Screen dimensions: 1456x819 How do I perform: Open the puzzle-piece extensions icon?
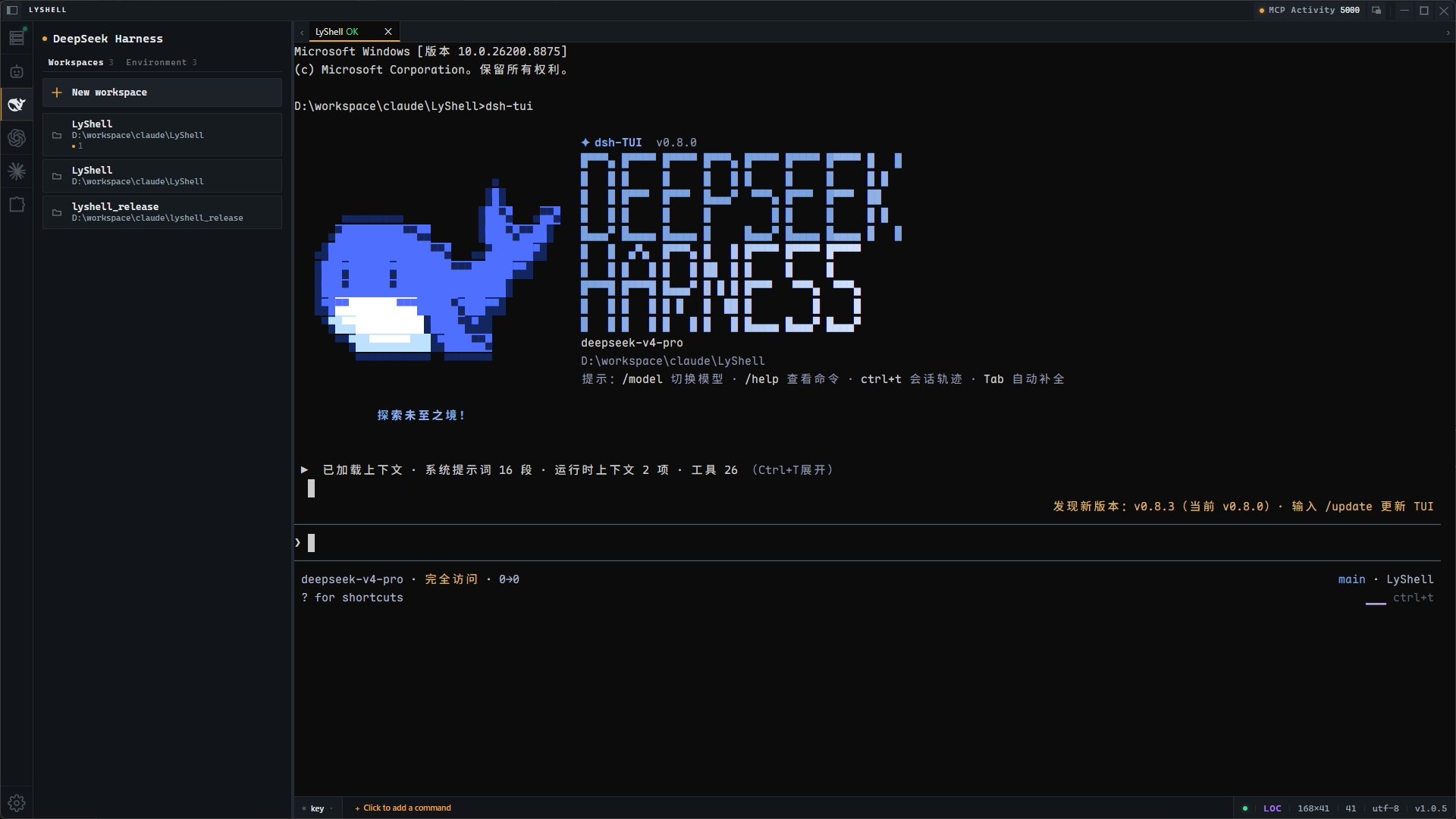pyautogui.click(x=17, y=205)
